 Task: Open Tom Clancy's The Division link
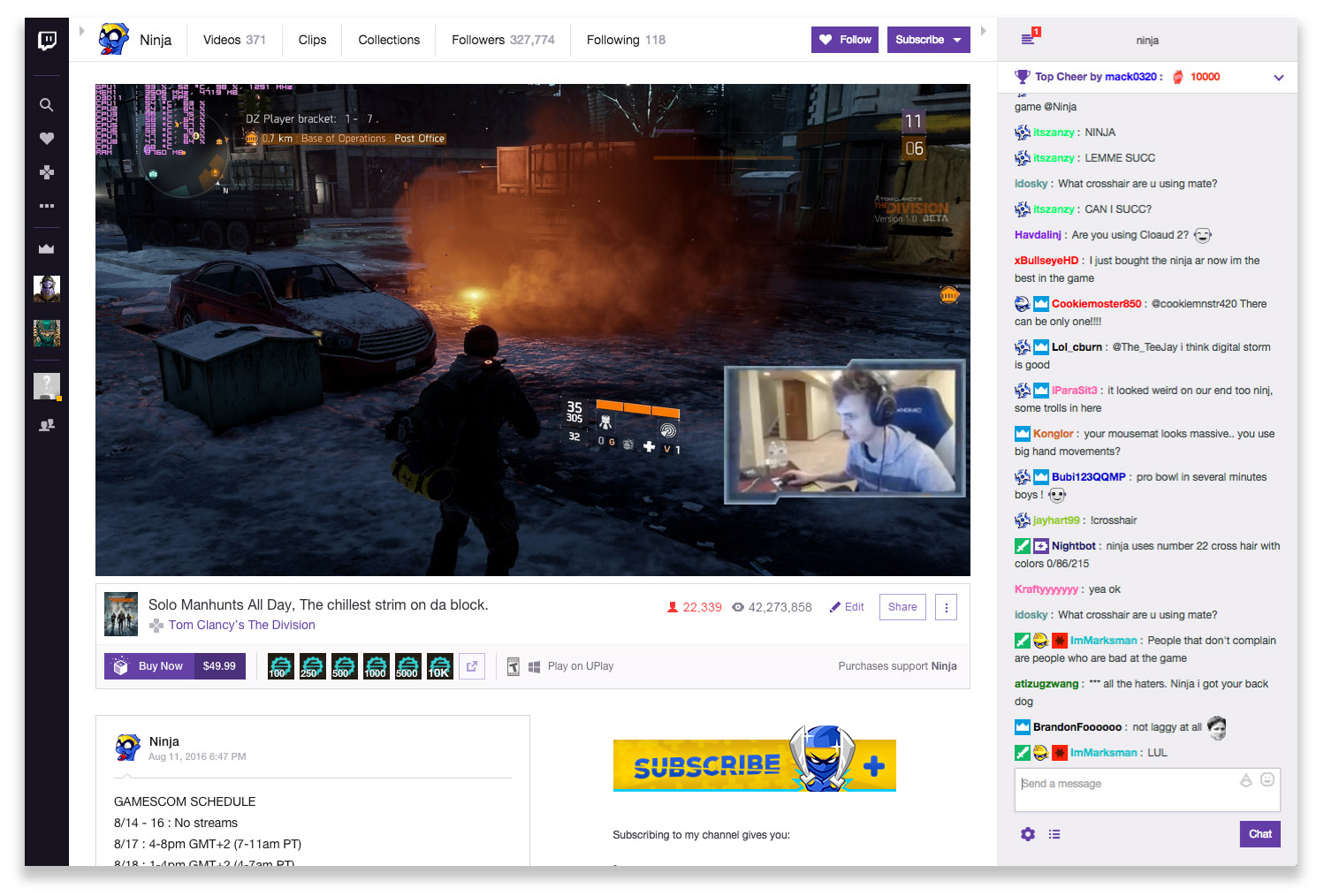coord(241,625)
